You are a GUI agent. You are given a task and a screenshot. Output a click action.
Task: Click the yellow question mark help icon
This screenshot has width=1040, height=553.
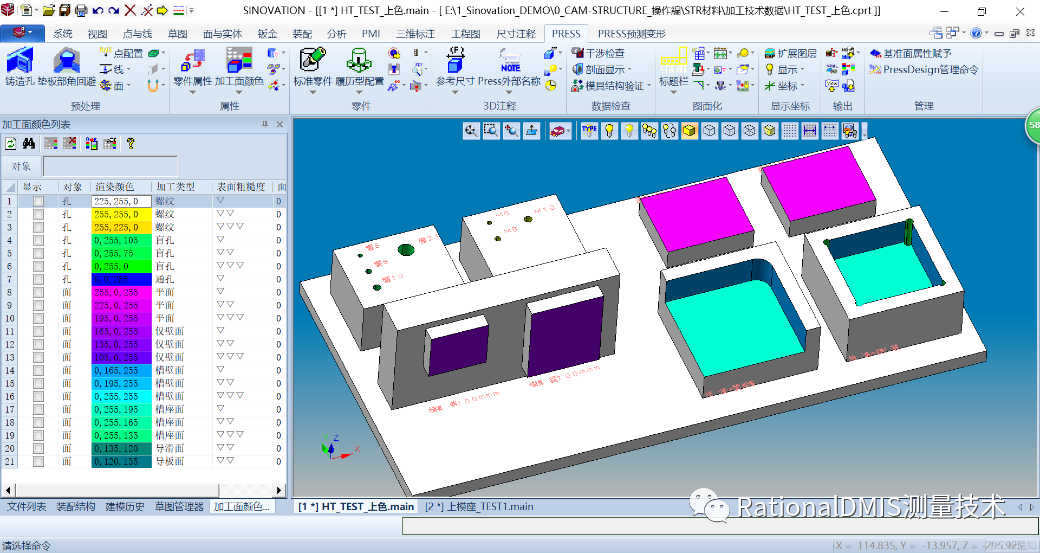click(x=131, y=143)
